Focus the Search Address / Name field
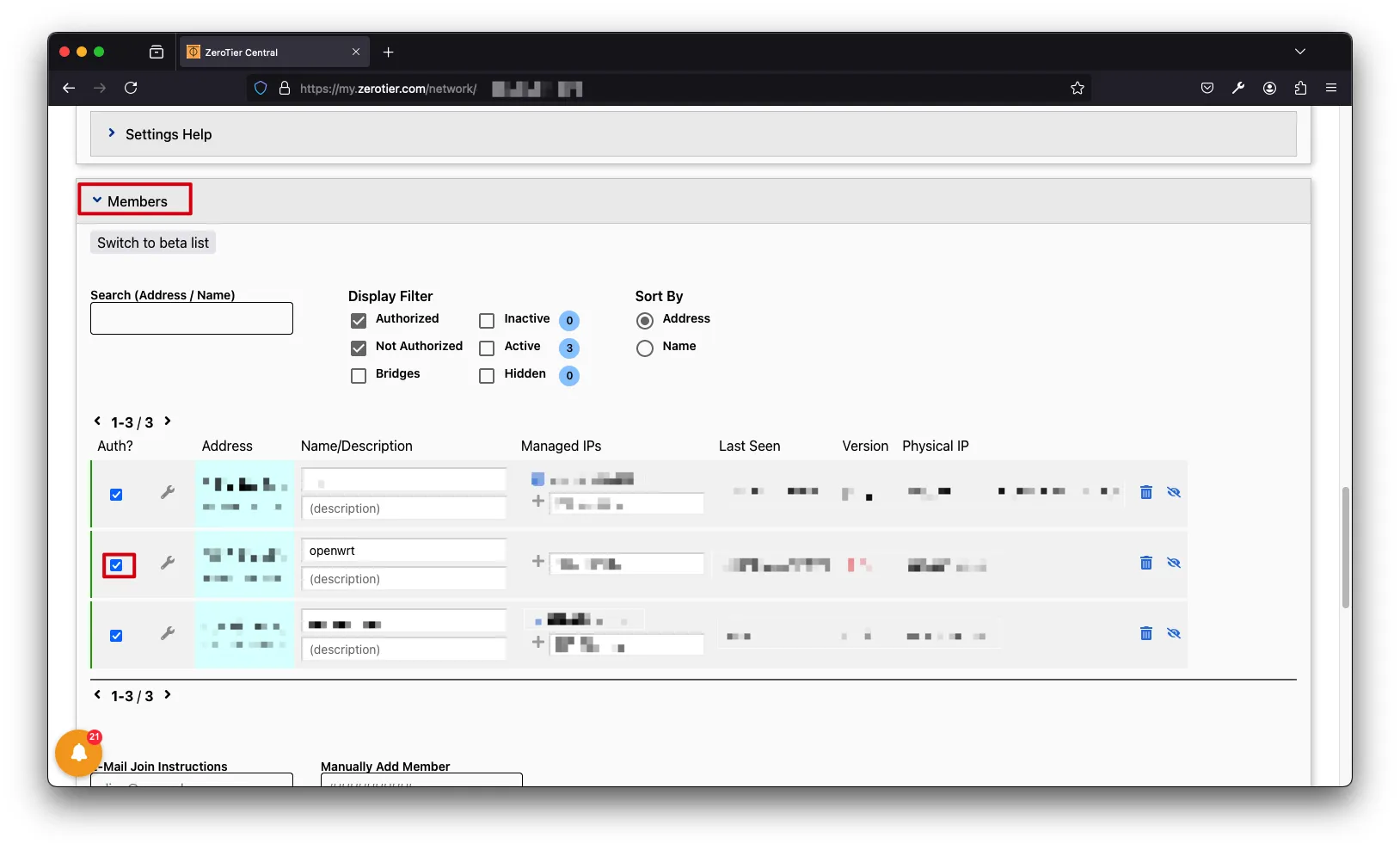 (x=191, y=318)
